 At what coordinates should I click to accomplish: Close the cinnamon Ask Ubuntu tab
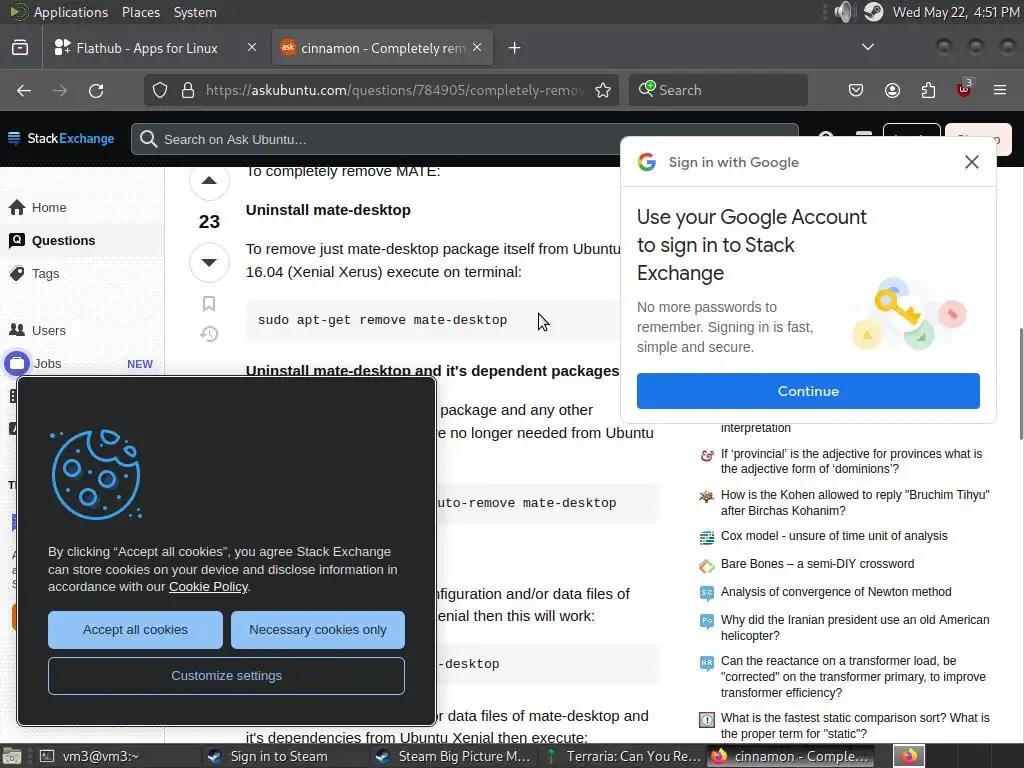[477, 48]
